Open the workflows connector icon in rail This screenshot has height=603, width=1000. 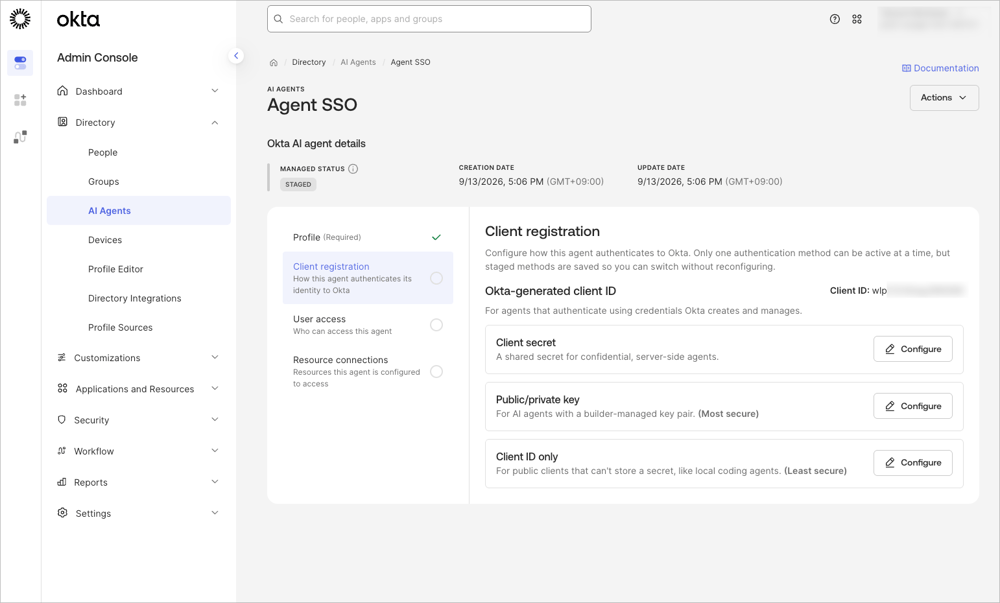click(x=20, y=137)
